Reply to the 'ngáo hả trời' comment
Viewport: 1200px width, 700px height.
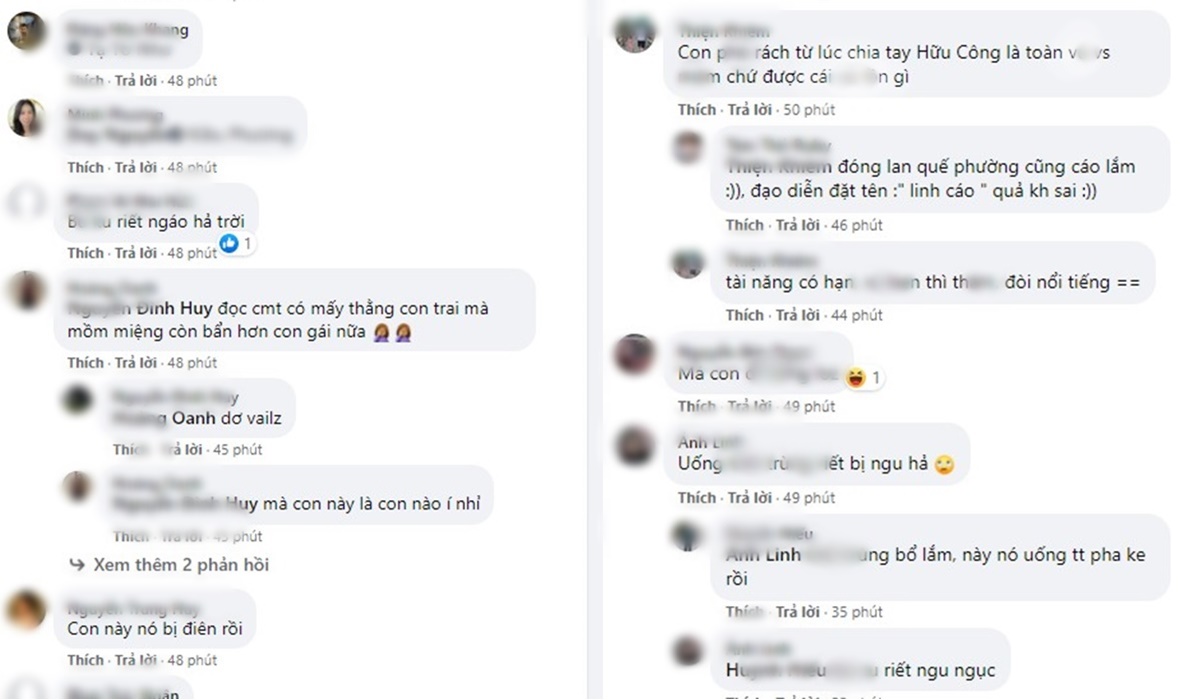tap(136, 253)
